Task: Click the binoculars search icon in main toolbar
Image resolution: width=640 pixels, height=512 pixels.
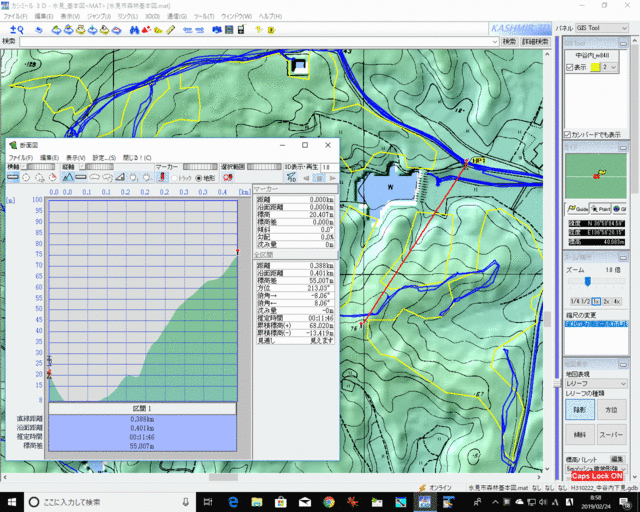Action: coord(134,30)
